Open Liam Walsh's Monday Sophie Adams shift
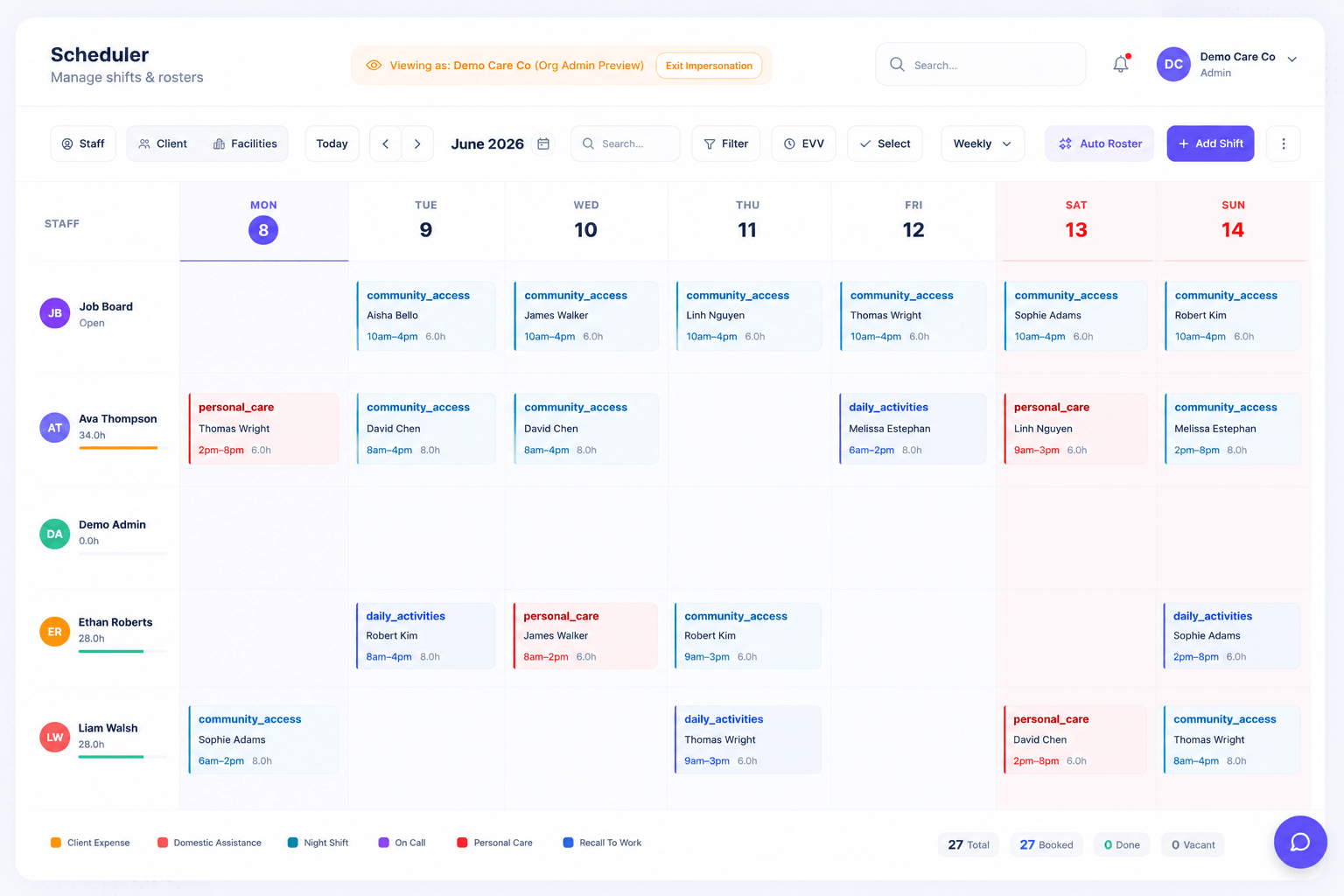 pos(263,739)
